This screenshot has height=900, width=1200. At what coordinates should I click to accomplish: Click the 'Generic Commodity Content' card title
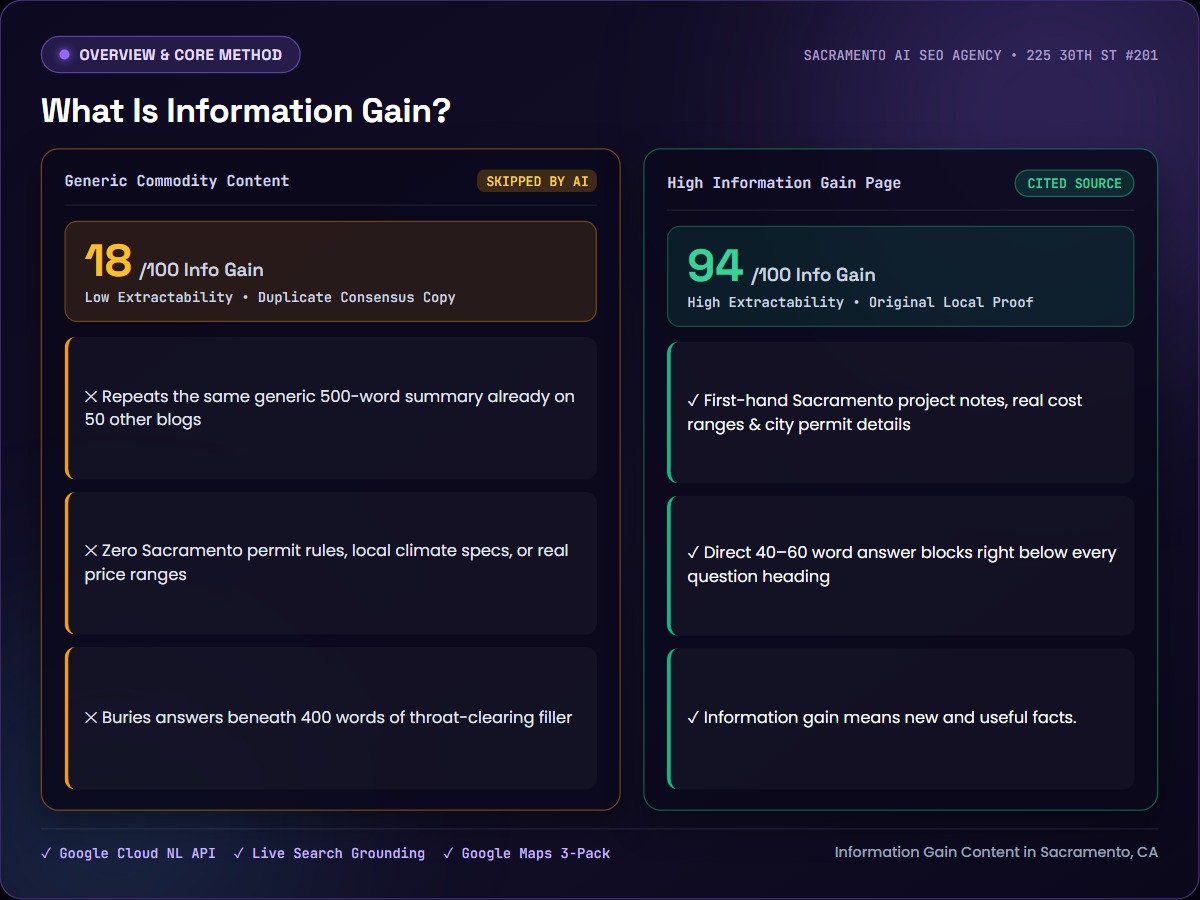point(177,181)
